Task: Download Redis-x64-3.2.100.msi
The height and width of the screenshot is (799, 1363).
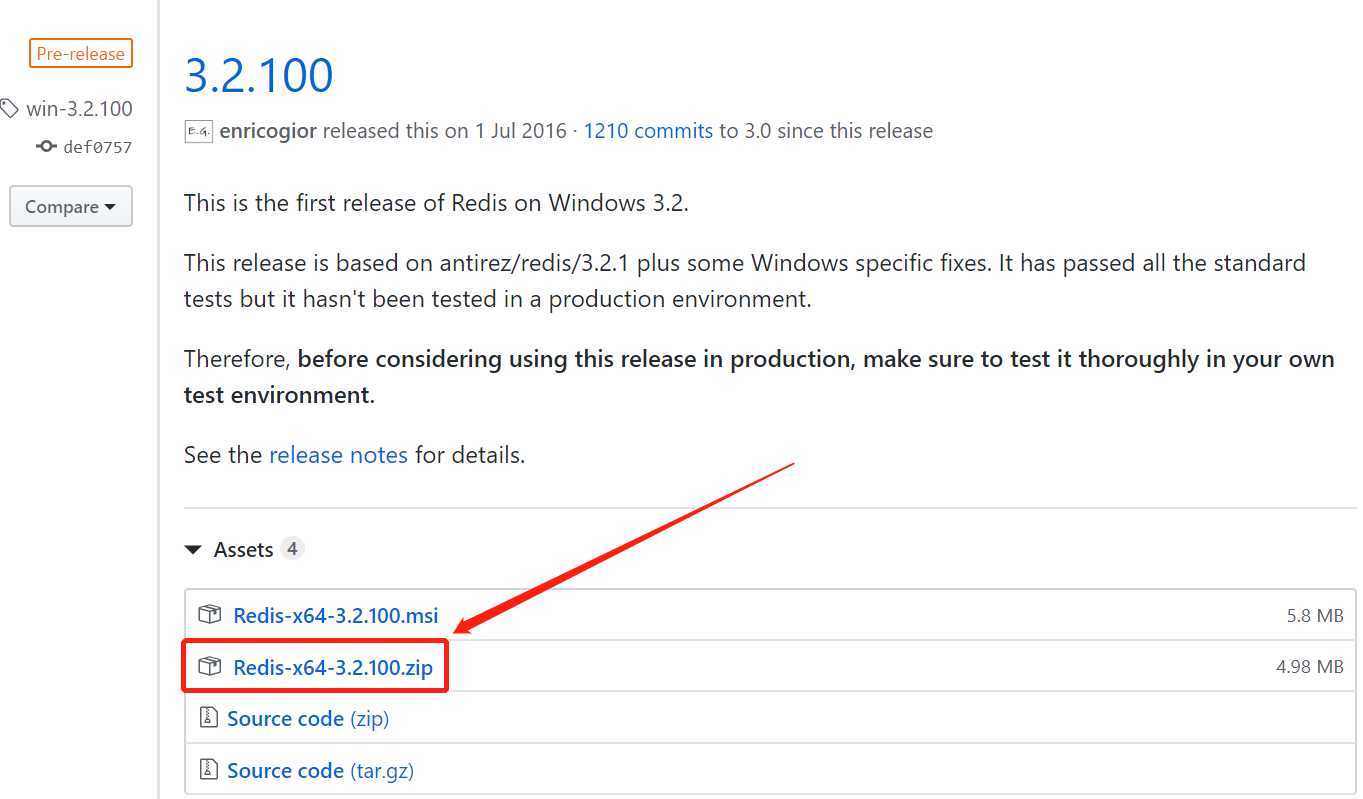Action: (336, 615)
